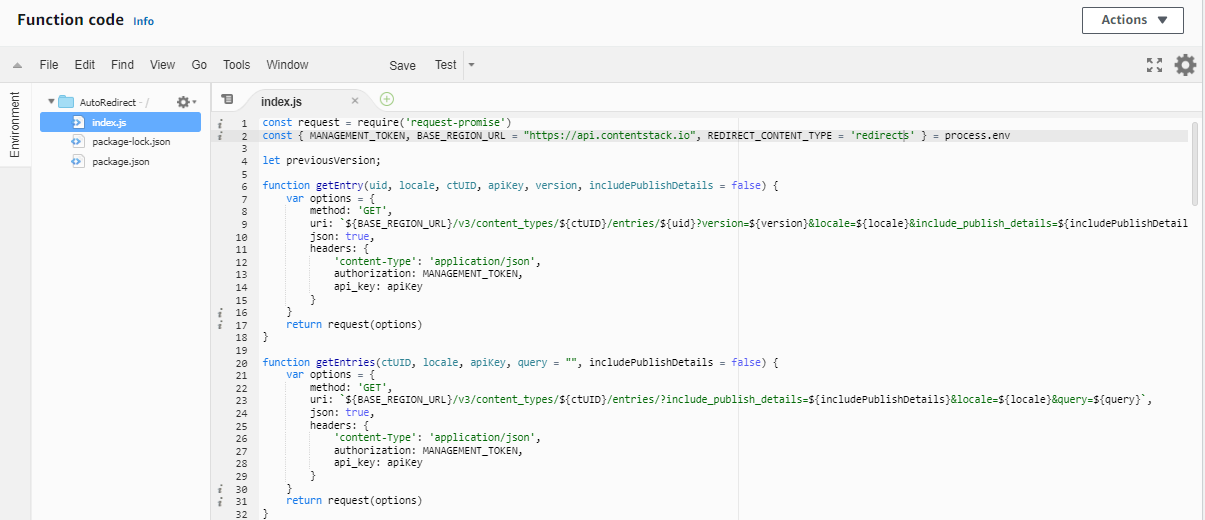Click the package.json file icon
The image size is (1205, 520).
coord(79,161)
